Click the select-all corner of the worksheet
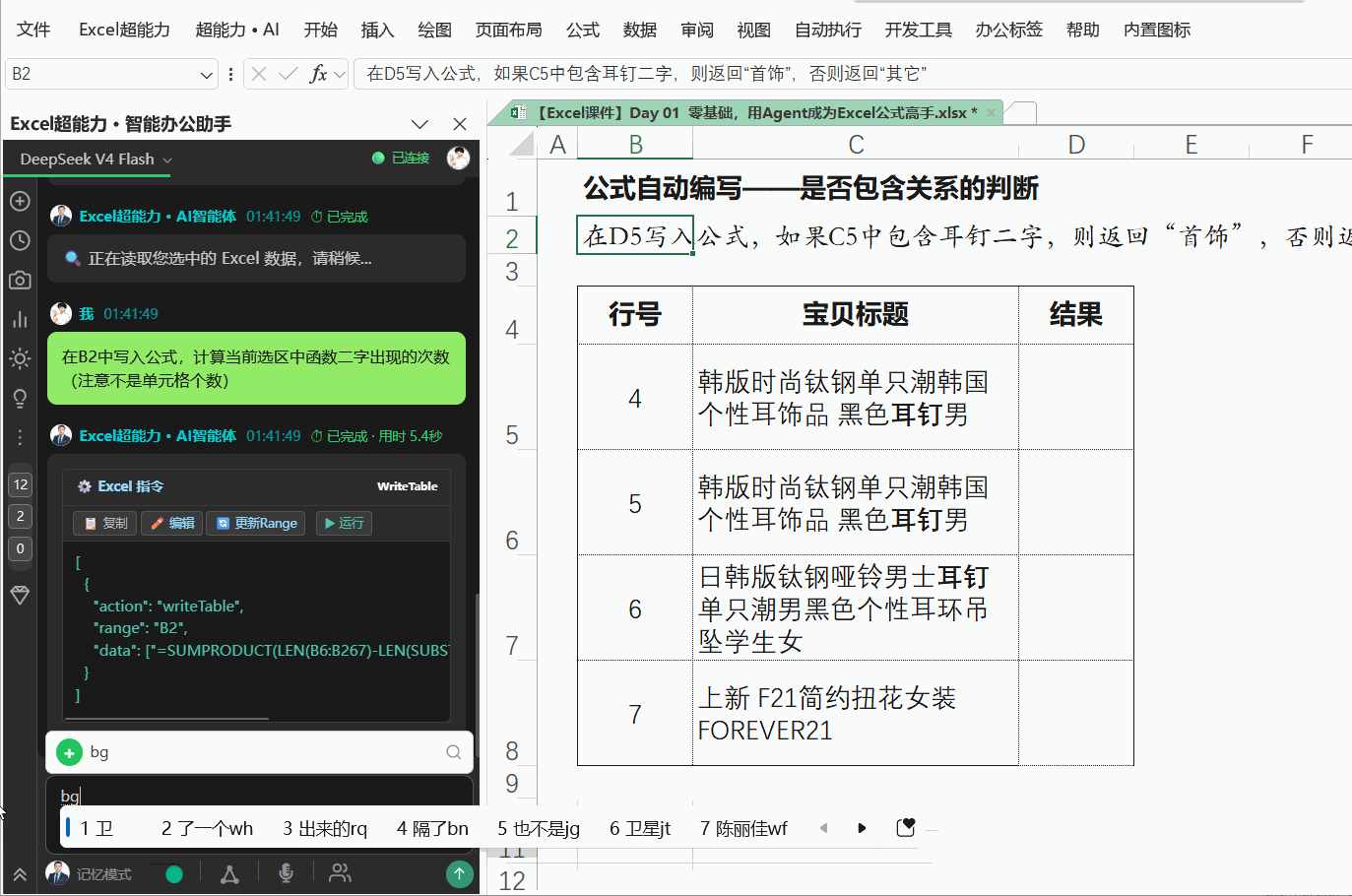Viewport: 1352px width, 896px height. point(521,146)
